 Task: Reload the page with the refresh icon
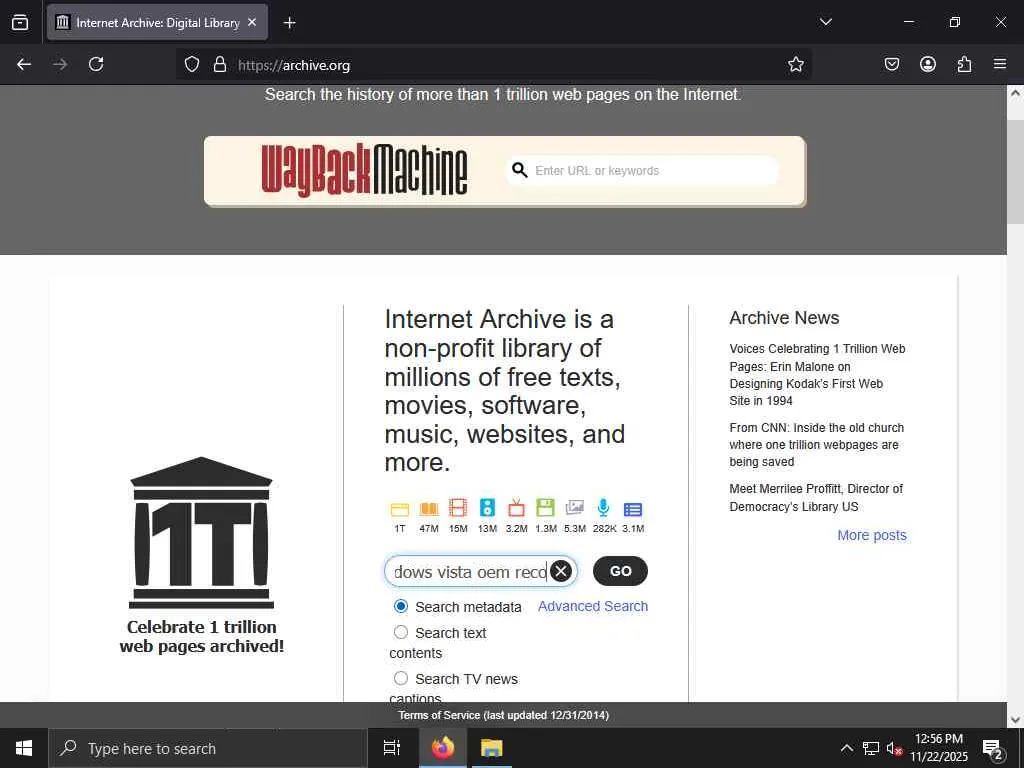(x=96, y=64)
